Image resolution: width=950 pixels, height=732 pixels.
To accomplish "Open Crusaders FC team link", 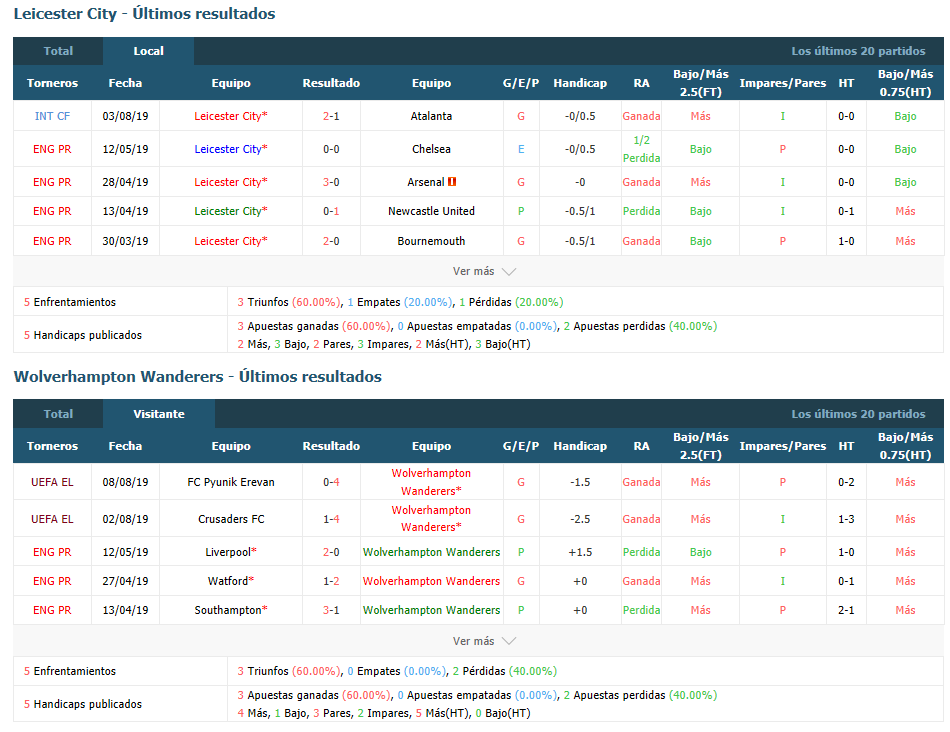I will tap(231, 519).
